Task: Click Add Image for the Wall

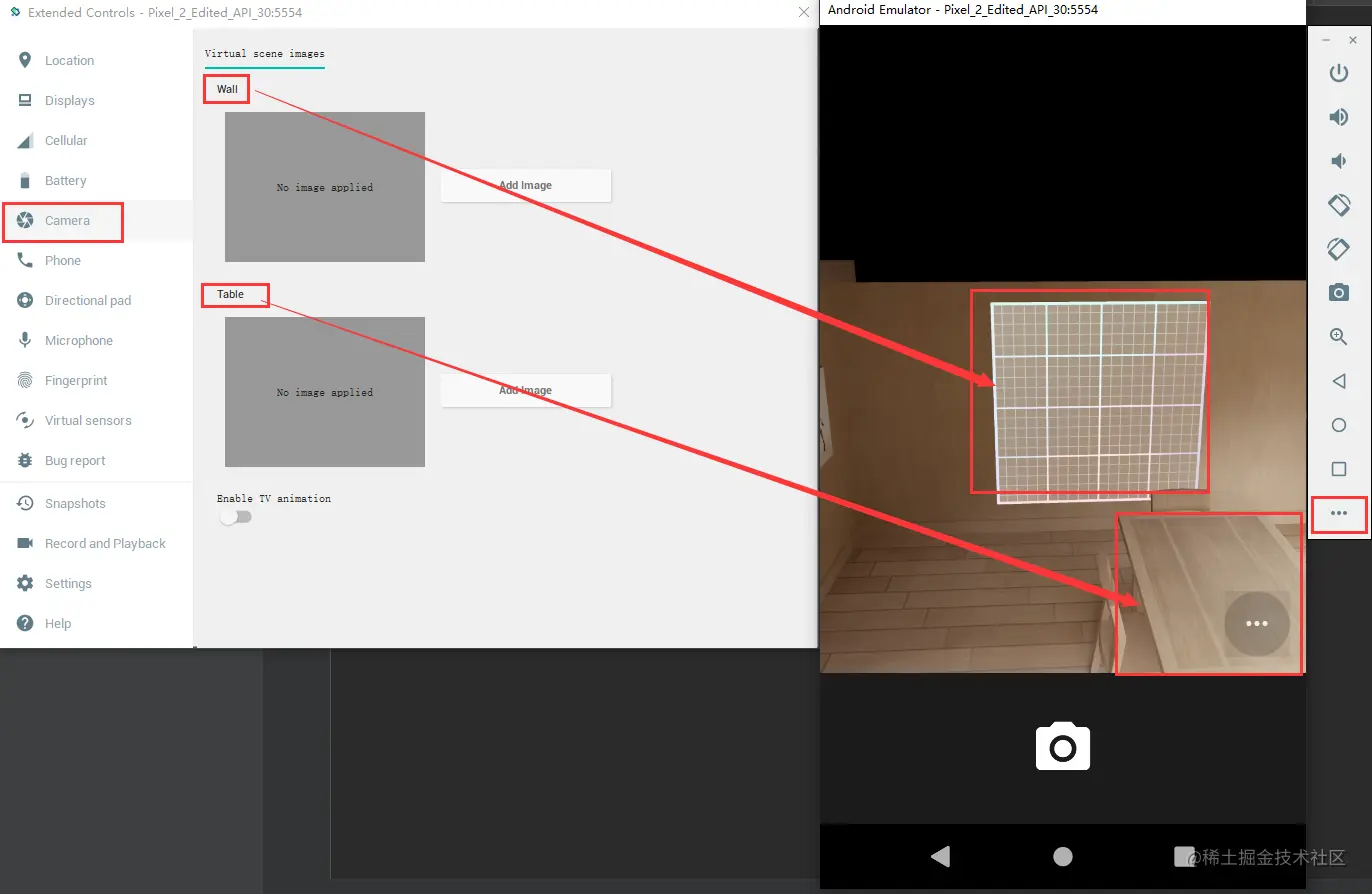Action: point(525,185)
